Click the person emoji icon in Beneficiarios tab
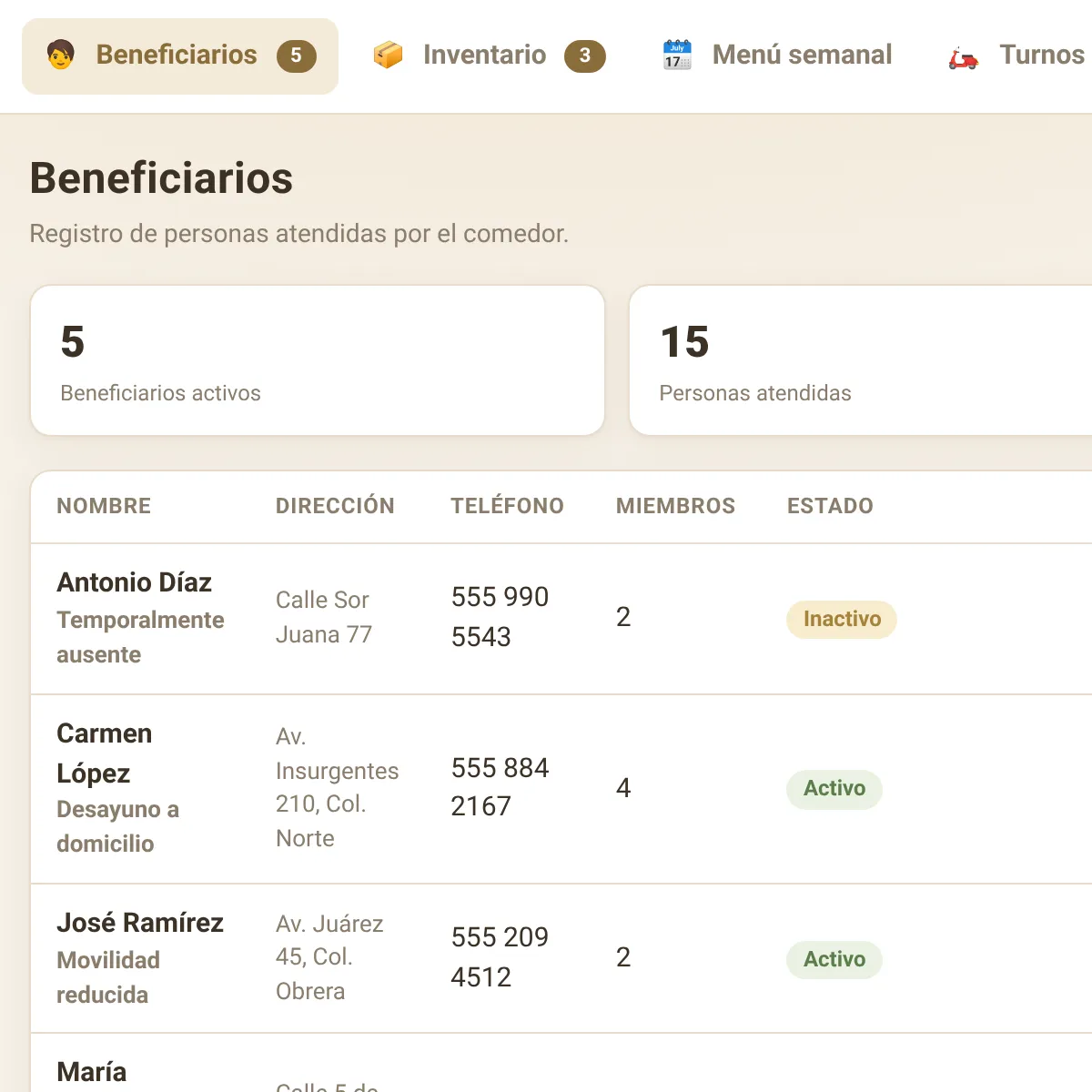The image size is (1092, 1092). (60, 56)
